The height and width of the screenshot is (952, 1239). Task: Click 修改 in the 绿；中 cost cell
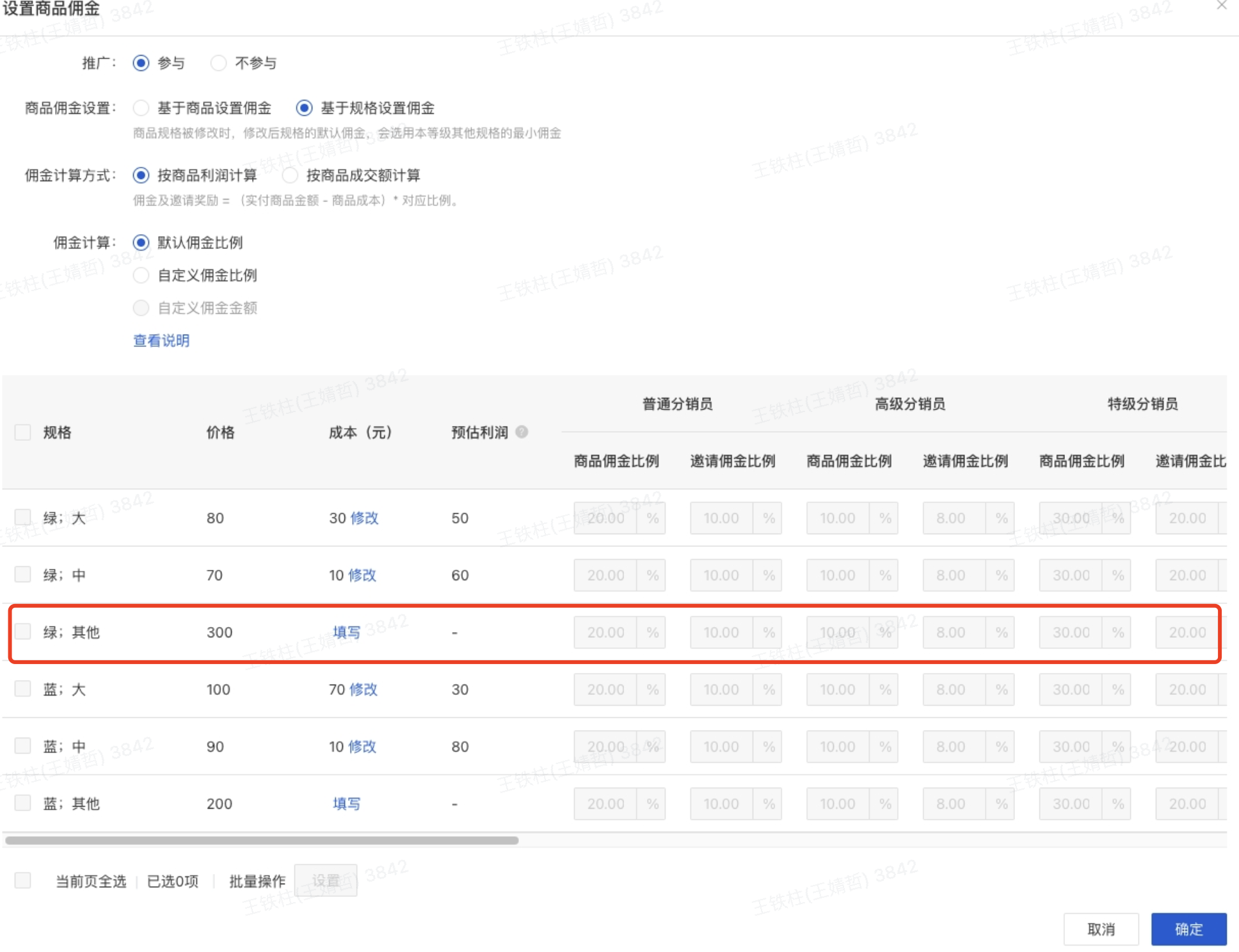(362, 575)
